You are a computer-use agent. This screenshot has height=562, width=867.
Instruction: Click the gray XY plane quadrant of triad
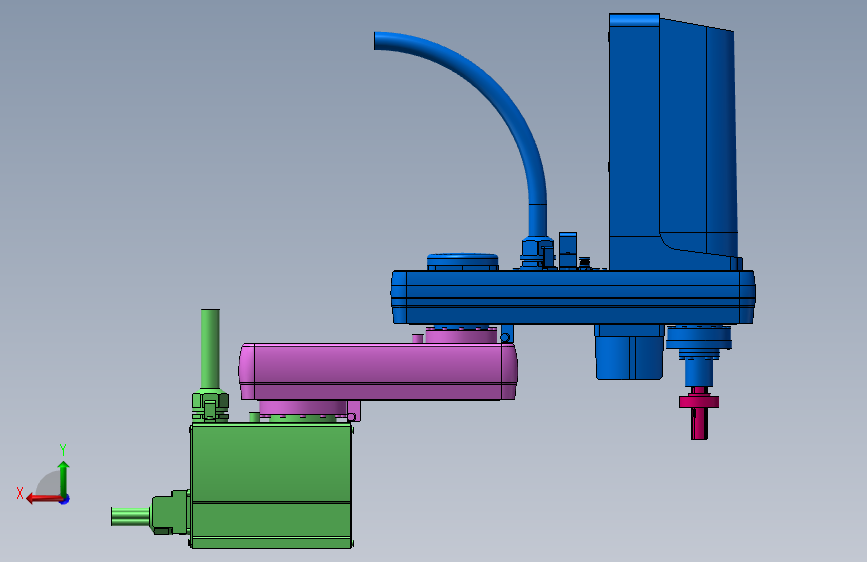(x=49, y=485)
